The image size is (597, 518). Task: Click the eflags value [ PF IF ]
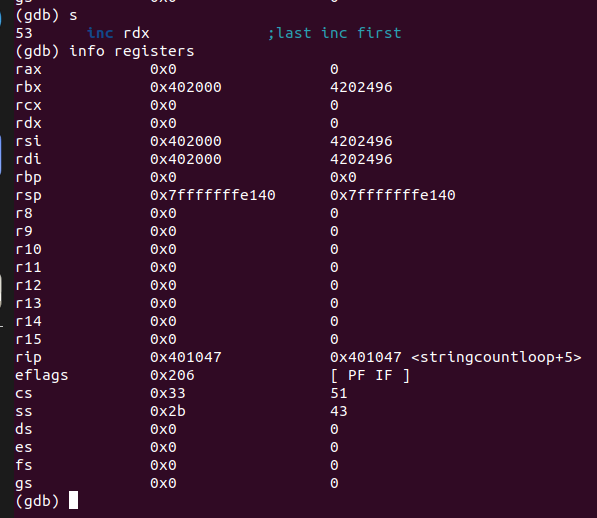370,375
